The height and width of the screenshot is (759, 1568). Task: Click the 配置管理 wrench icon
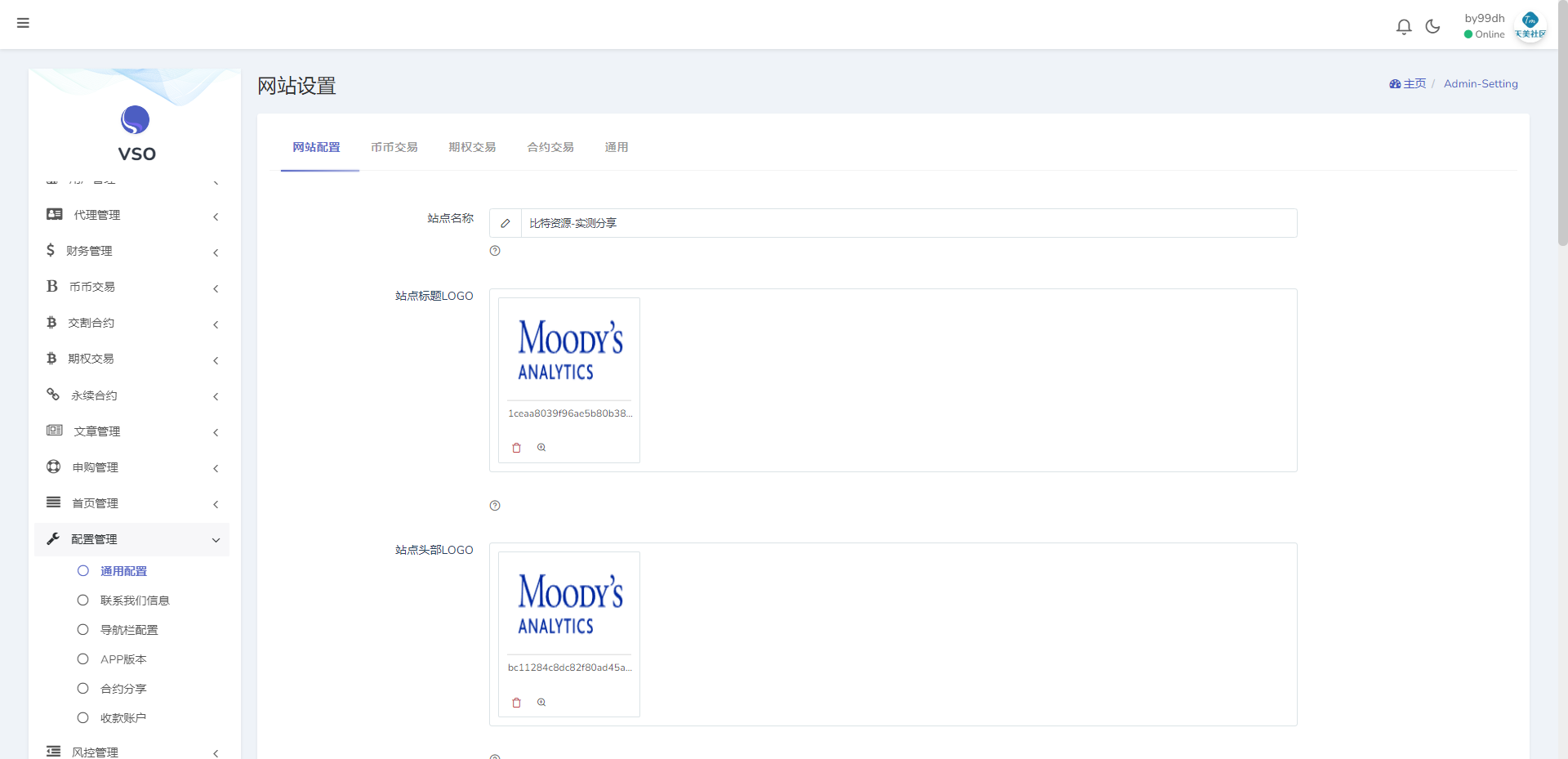click(53, 538)
